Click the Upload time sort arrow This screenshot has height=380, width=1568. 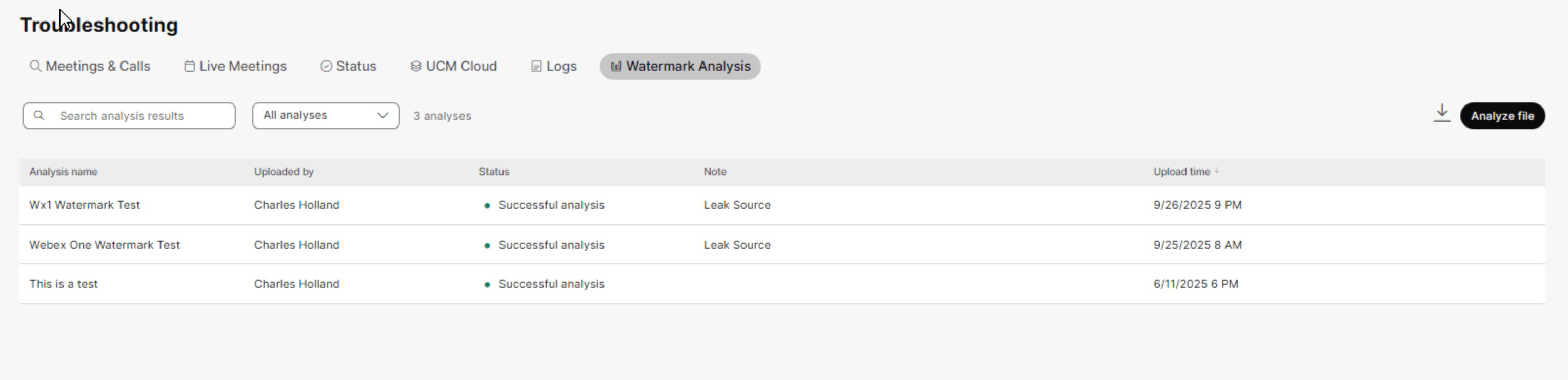[x=1216, y=172]
